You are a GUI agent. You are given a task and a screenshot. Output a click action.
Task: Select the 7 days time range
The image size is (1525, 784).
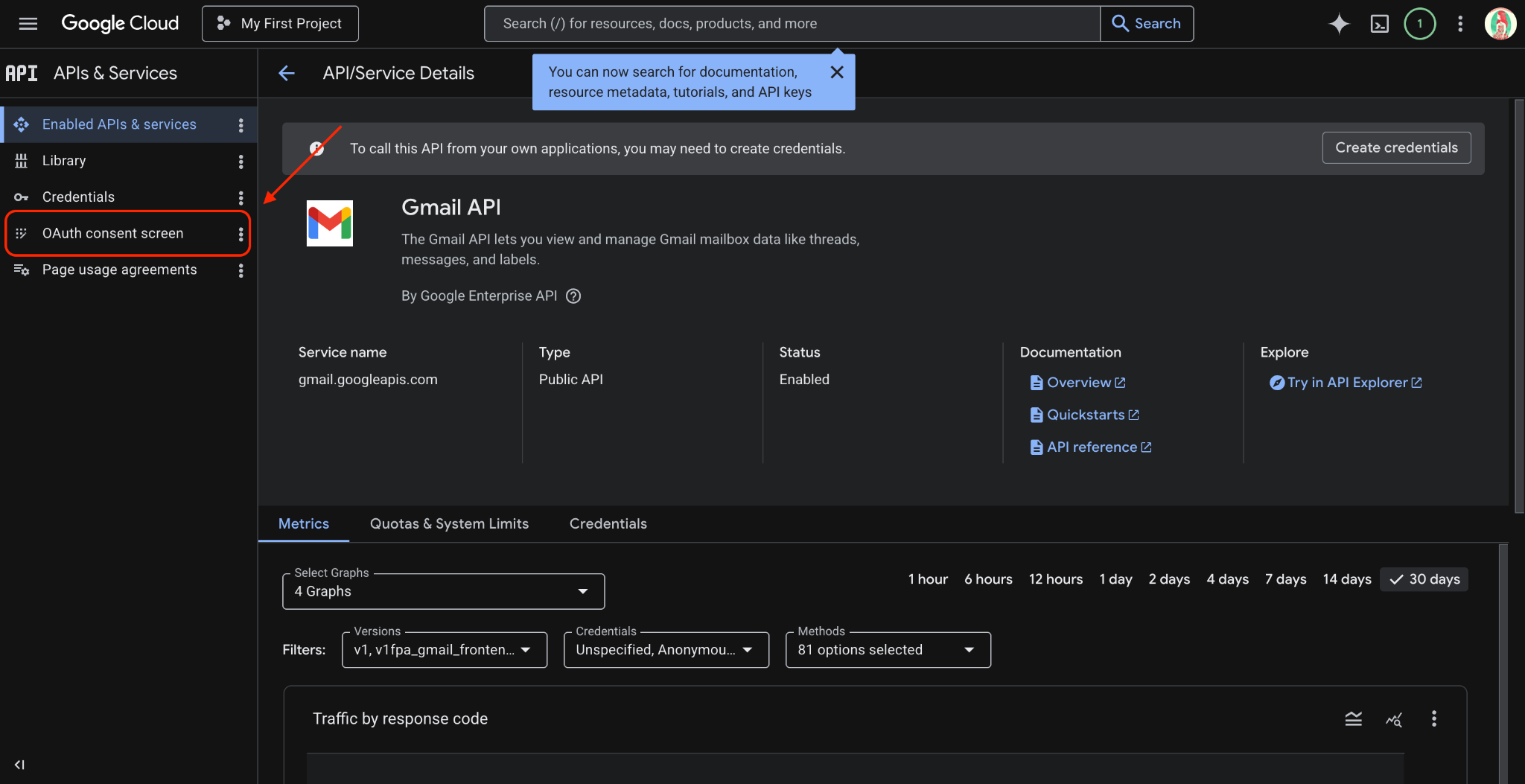pyautogui.click(x=1285, y=579)
